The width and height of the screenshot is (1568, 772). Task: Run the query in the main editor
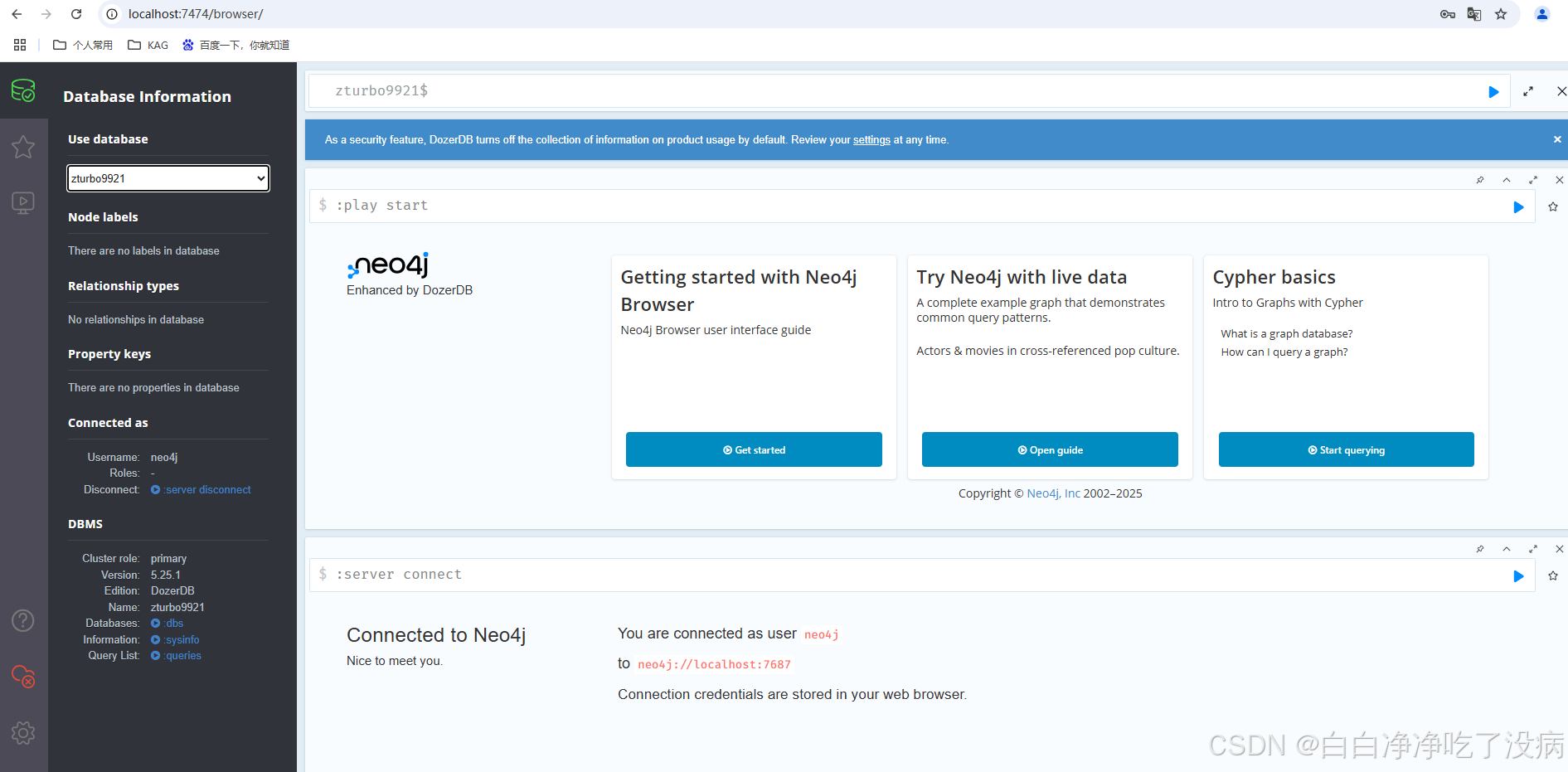coord(1493,92)
